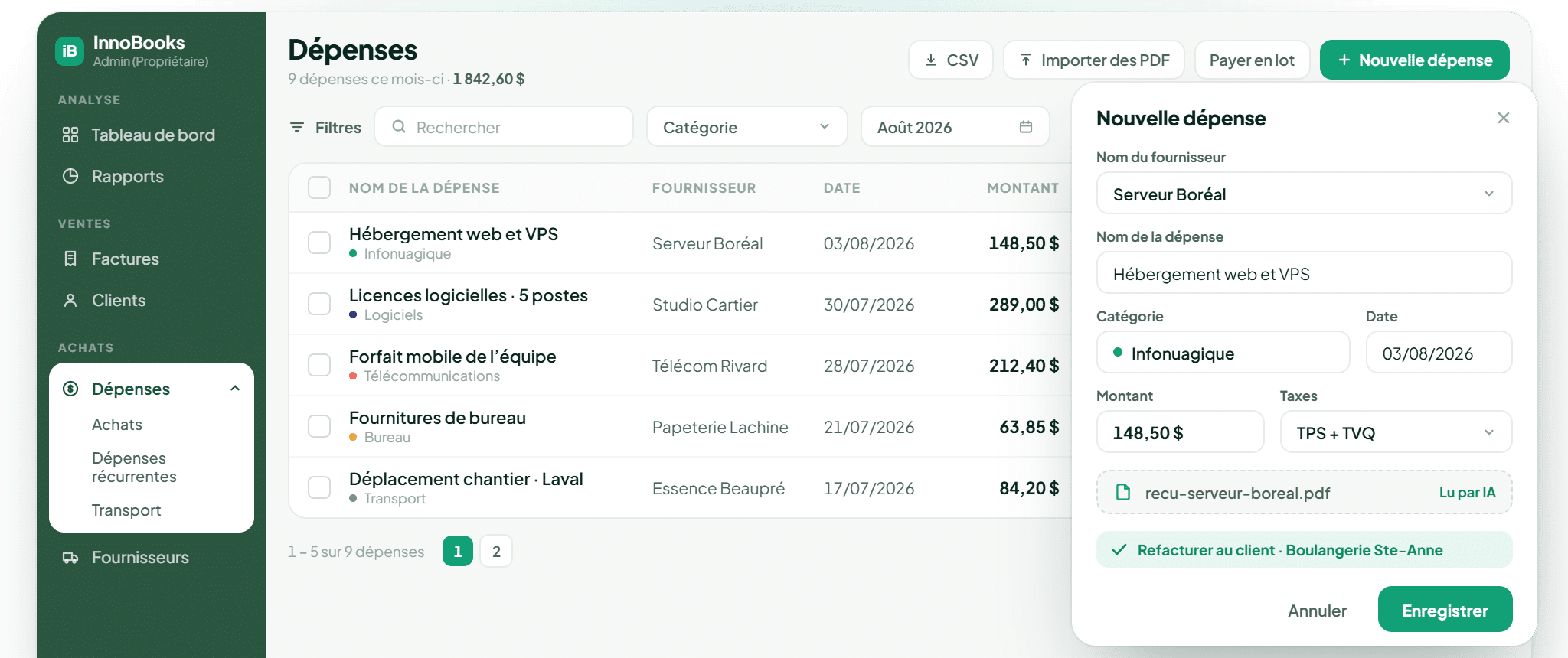This screenshot has height=658, width=1568.
Task: Click the Rechercher search field
Action: pyautogui.click(x=504, y=127)
